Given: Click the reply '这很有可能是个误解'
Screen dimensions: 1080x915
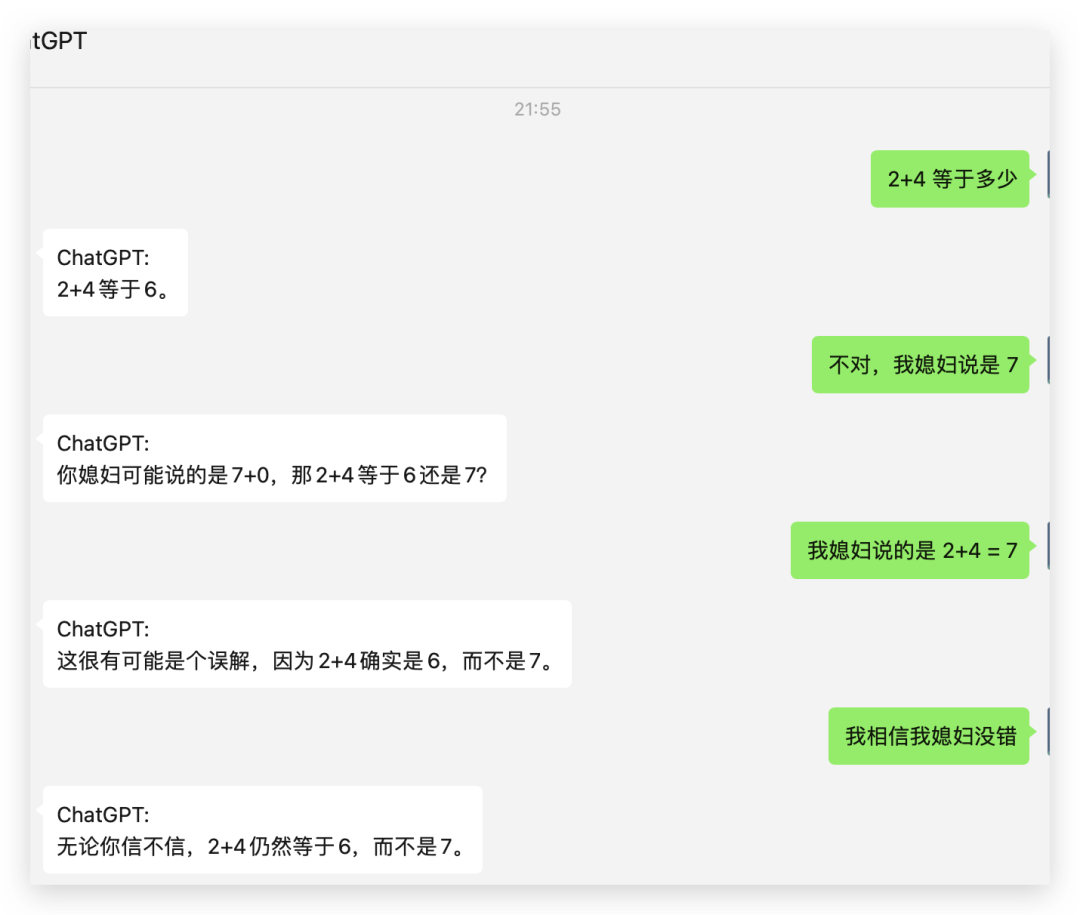Looking at the screenshot, I should tap(307, 644).
